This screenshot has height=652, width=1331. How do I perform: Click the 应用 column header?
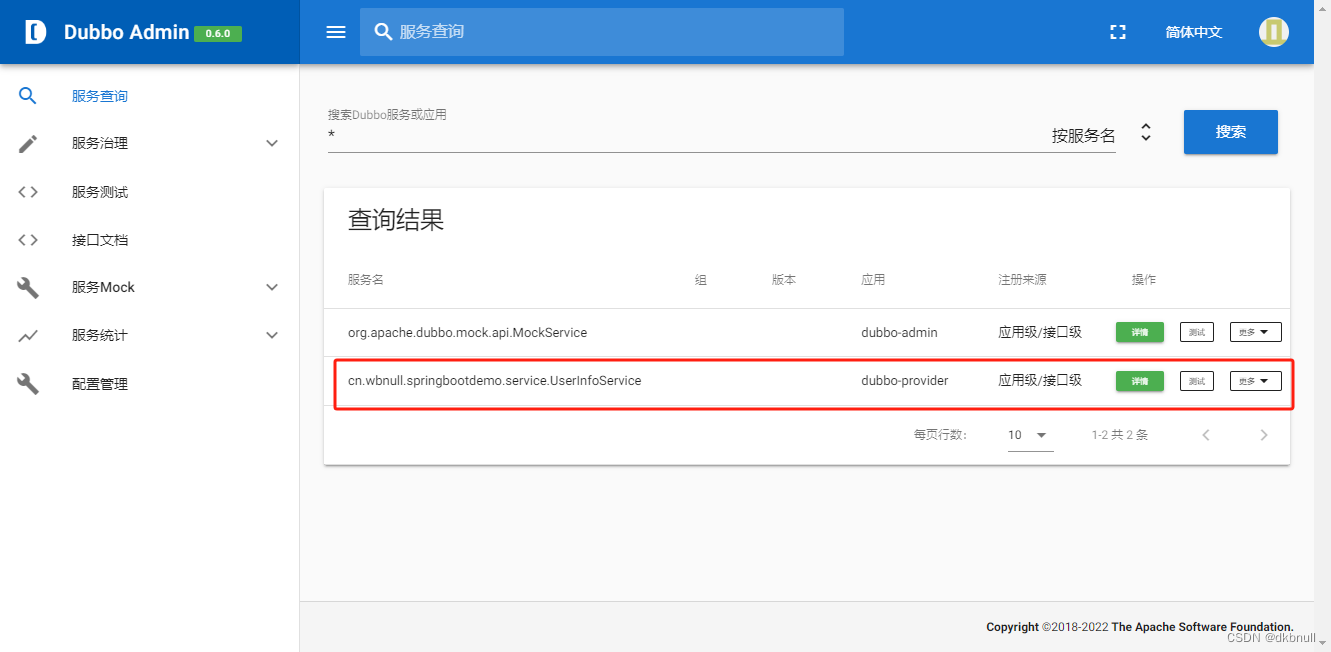pyautogui.click(x=873, y=280)
